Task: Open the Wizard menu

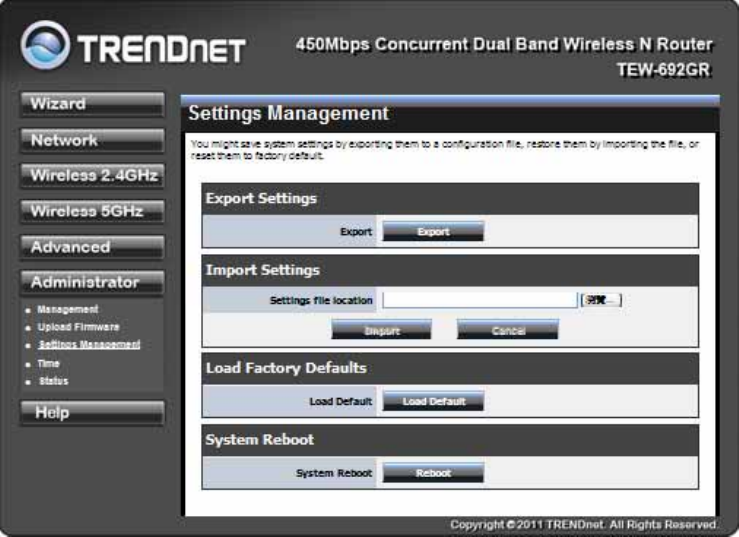Action: click(92, 104)
